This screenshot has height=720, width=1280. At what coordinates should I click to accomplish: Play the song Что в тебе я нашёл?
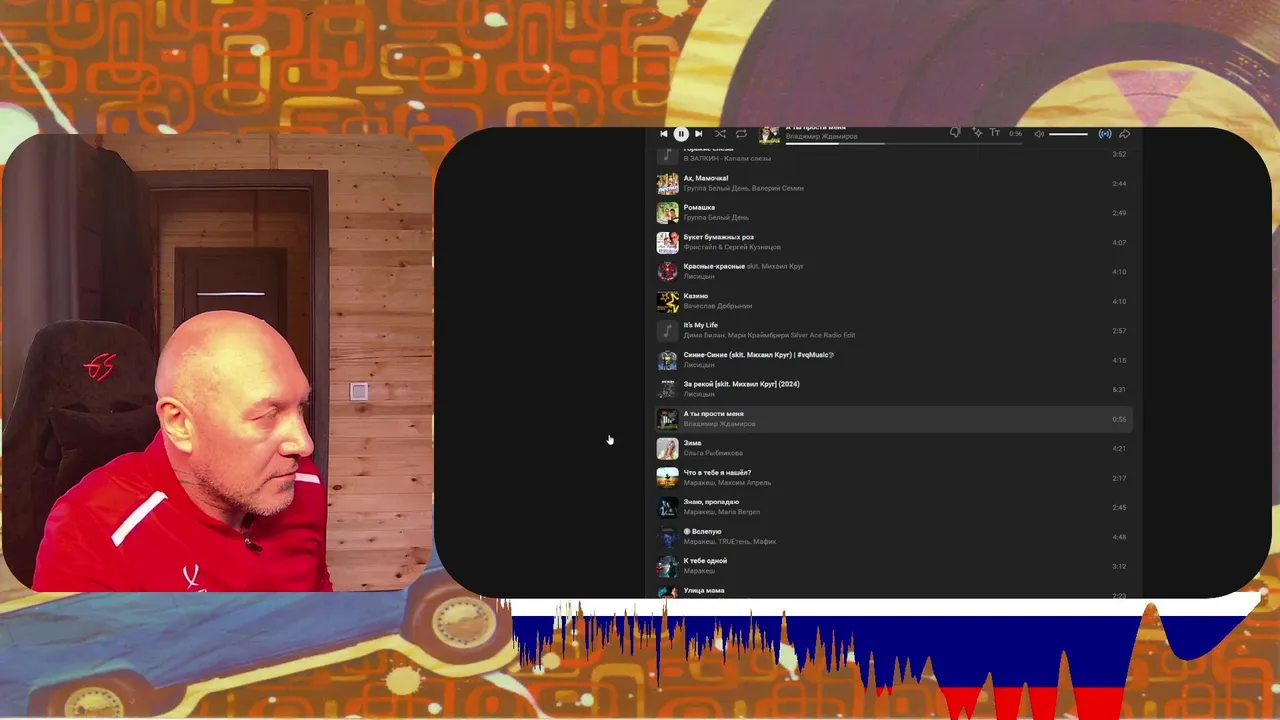(717, 472)
